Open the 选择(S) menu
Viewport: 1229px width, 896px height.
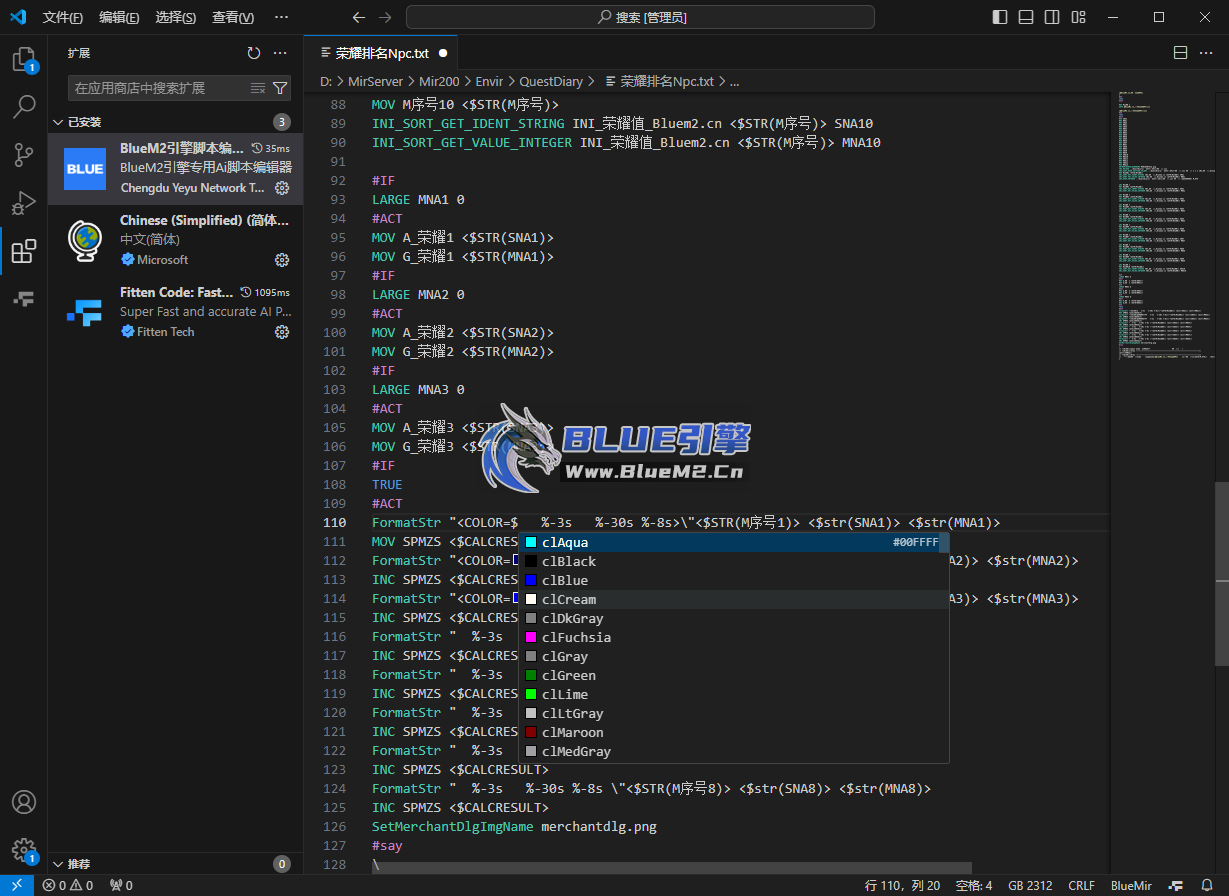pyautogui.click(x=176, y=17)
